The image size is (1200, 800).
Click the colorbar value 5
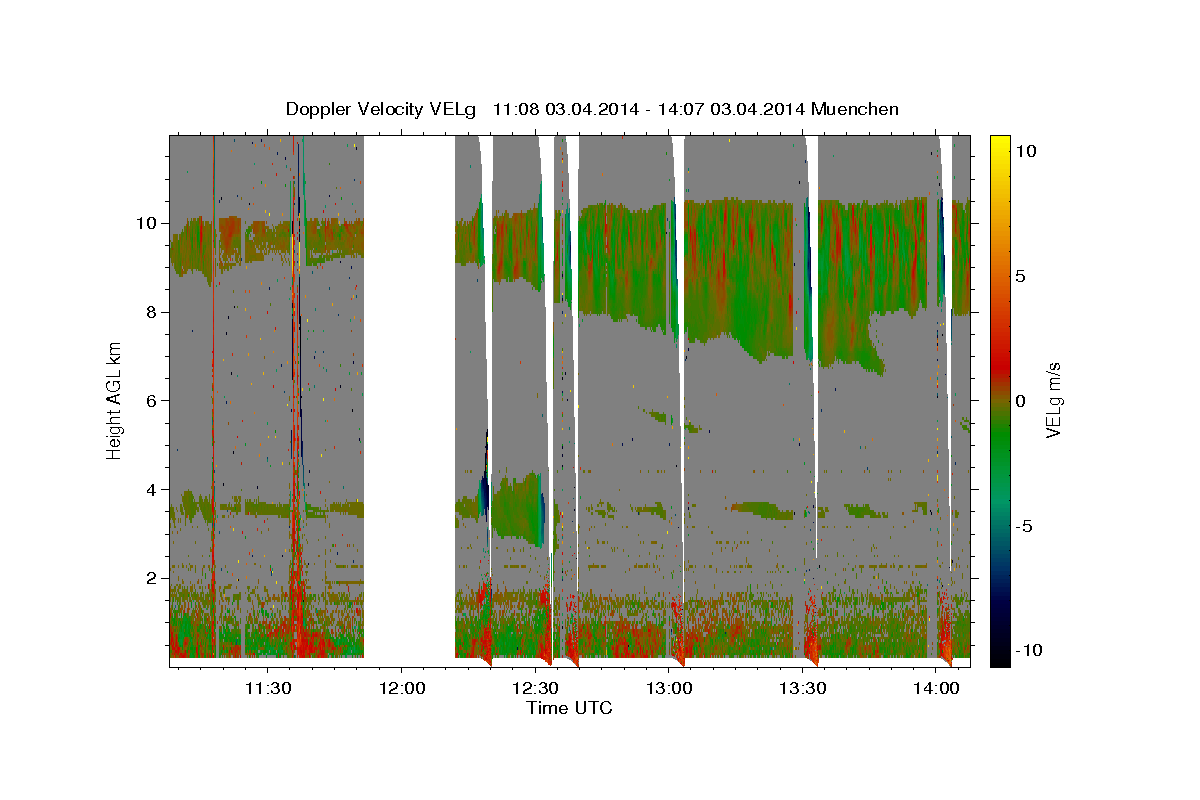pyautogui.click(x=1021, y=275)
